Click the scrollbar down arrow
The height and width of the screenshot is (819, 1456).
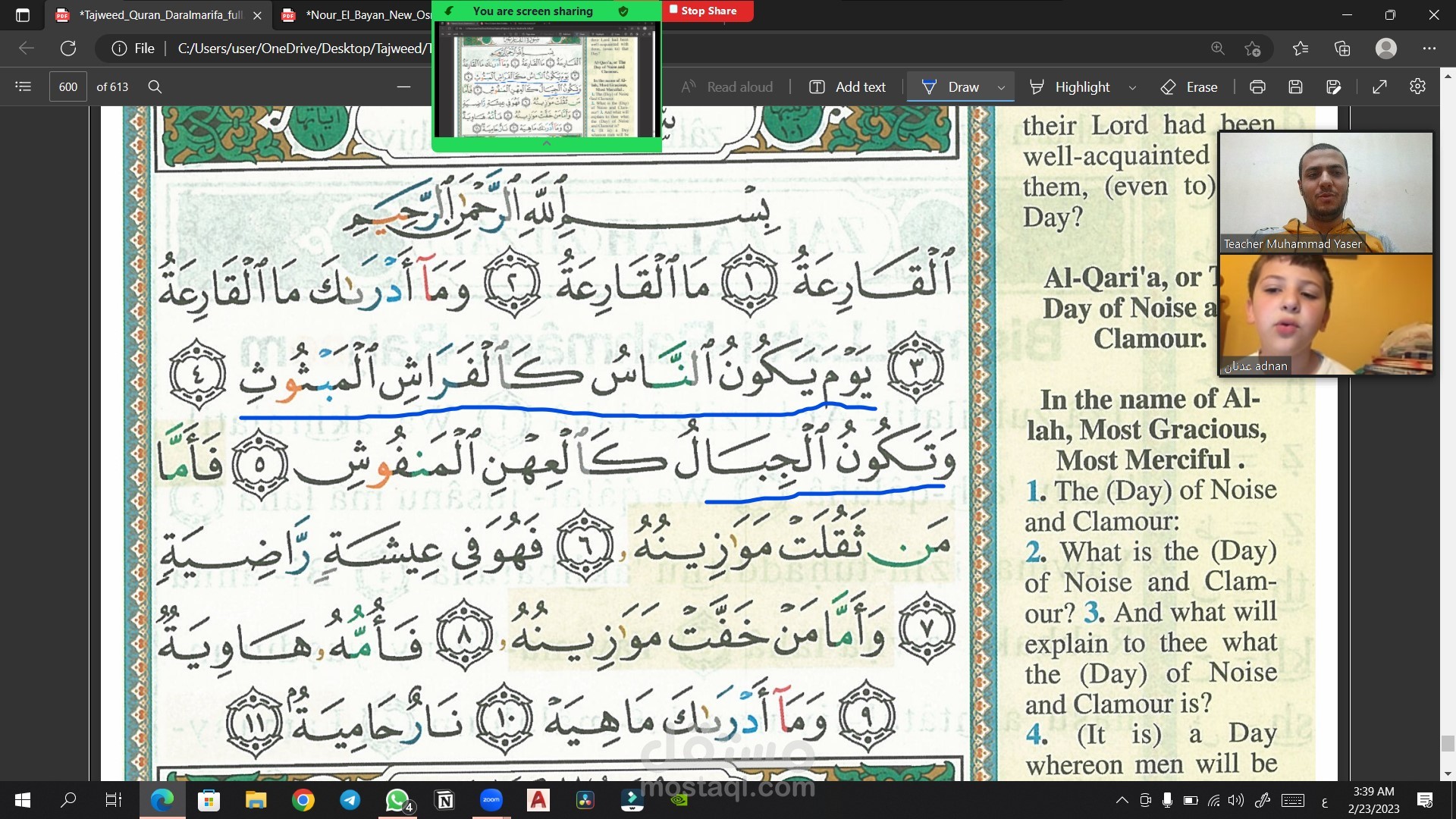pos(1448,773)
